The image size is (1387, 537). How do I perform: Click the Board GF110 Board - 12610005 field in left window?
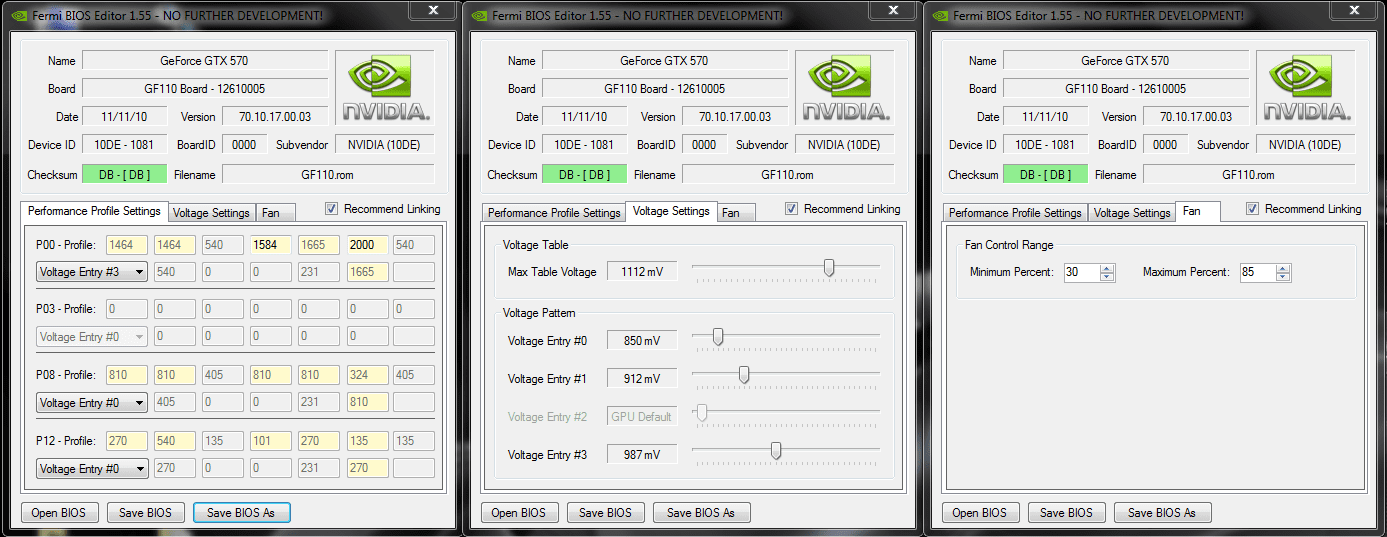pos(204,89)
